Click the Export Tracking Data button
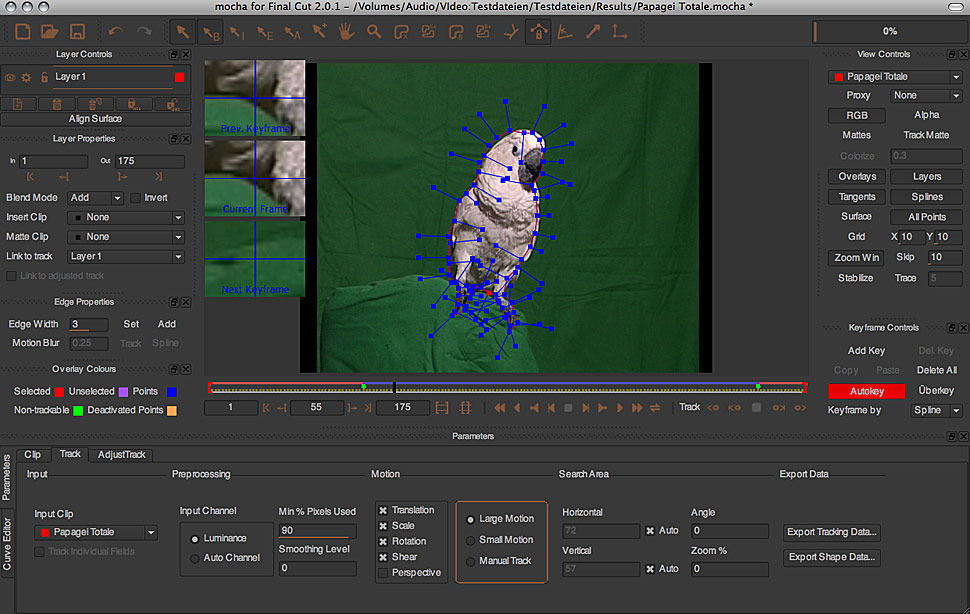 (832, 532)
